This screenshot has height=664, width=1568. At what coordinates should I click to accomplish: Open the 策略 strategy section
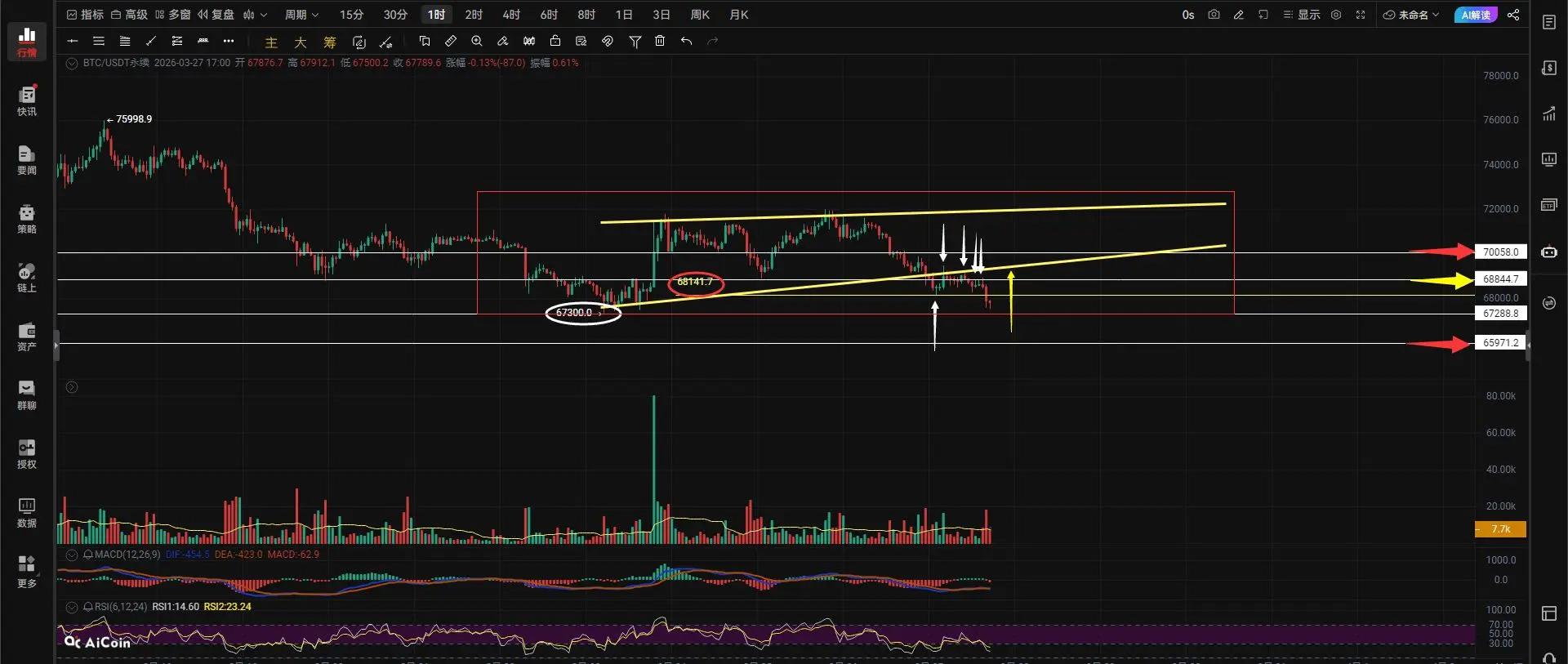[x=27, y=218]
